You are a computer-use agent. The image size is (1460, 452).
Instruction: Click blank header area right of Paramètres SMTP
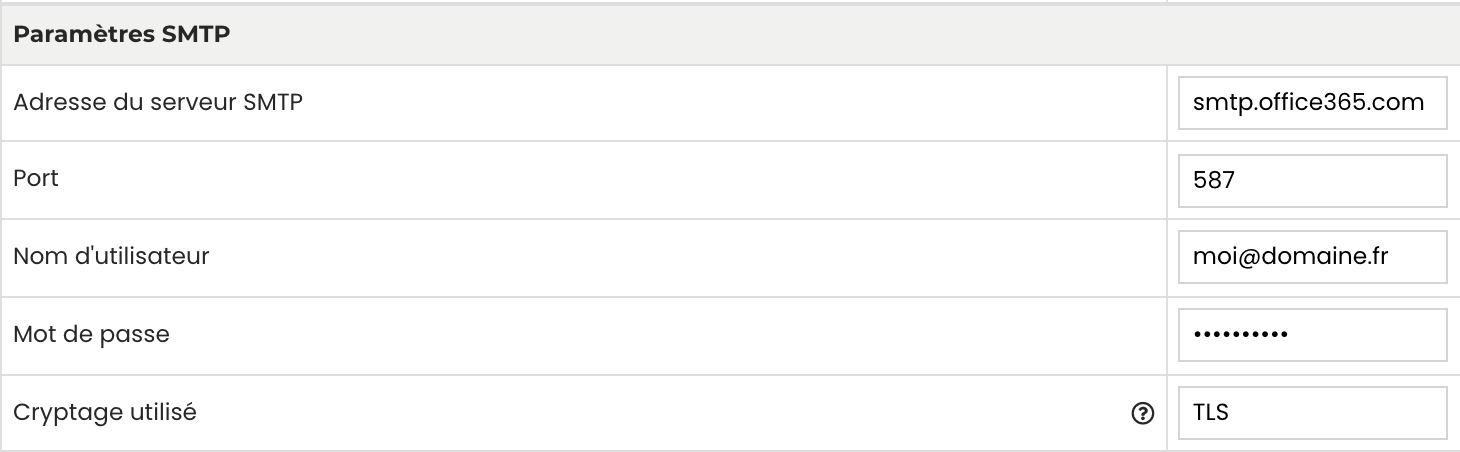point(845,35)
